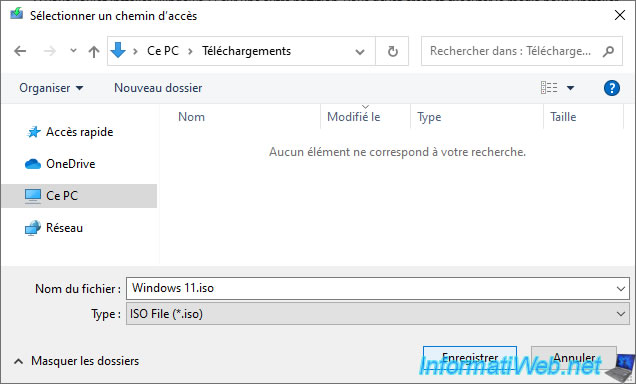Change the view layout icon
Viewport: 636px width, 384px height.
point(549,88)
